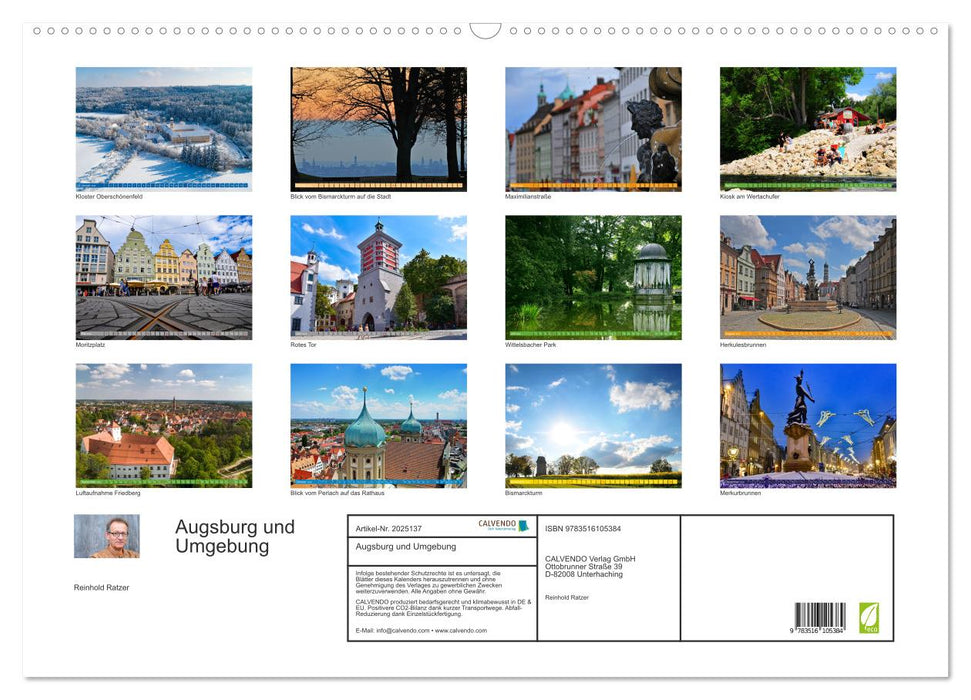Screen dimensions: 971x700
Task: Click the Kiosk am Wertachufer photo
Action: pos(807,128)
